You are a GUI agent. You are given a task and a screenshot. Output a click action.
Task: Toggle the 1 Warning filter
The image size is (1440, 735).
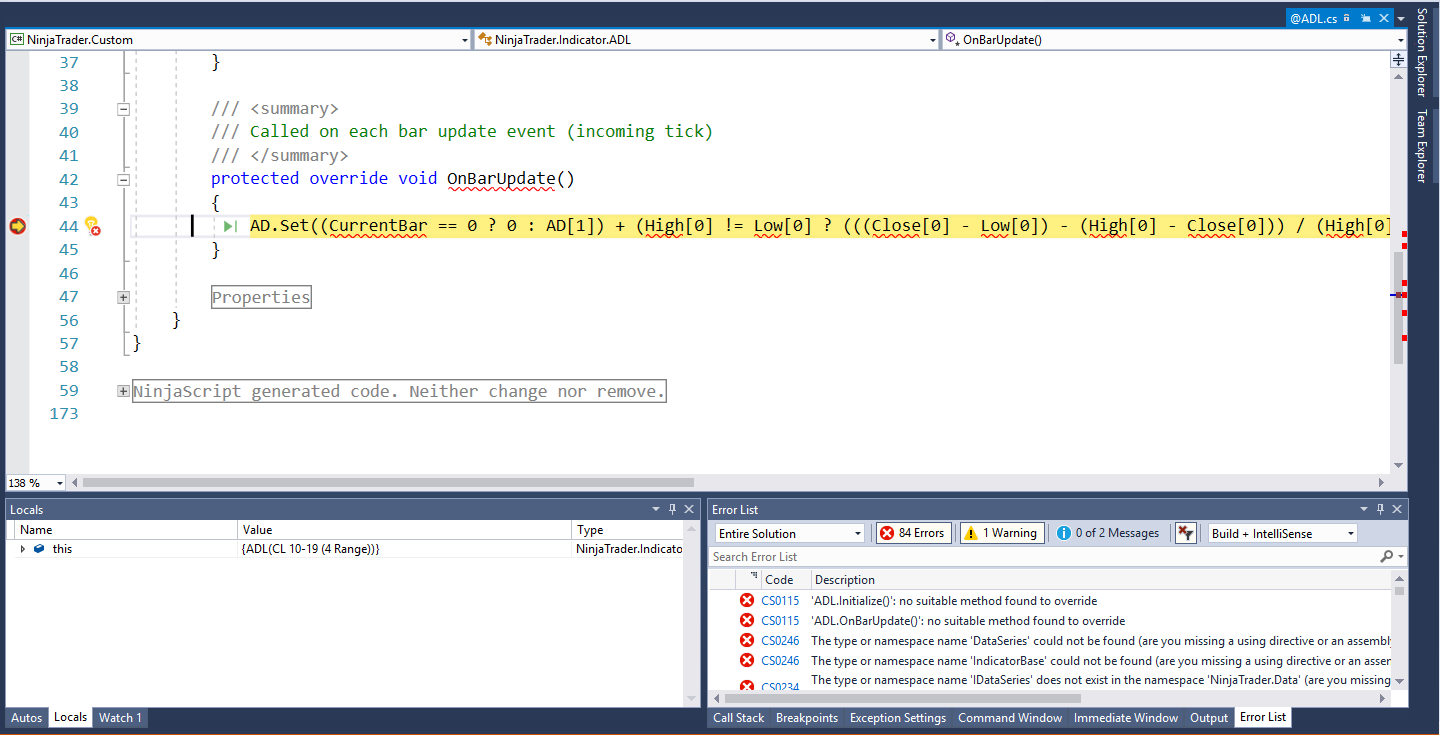pos(1001,533)
